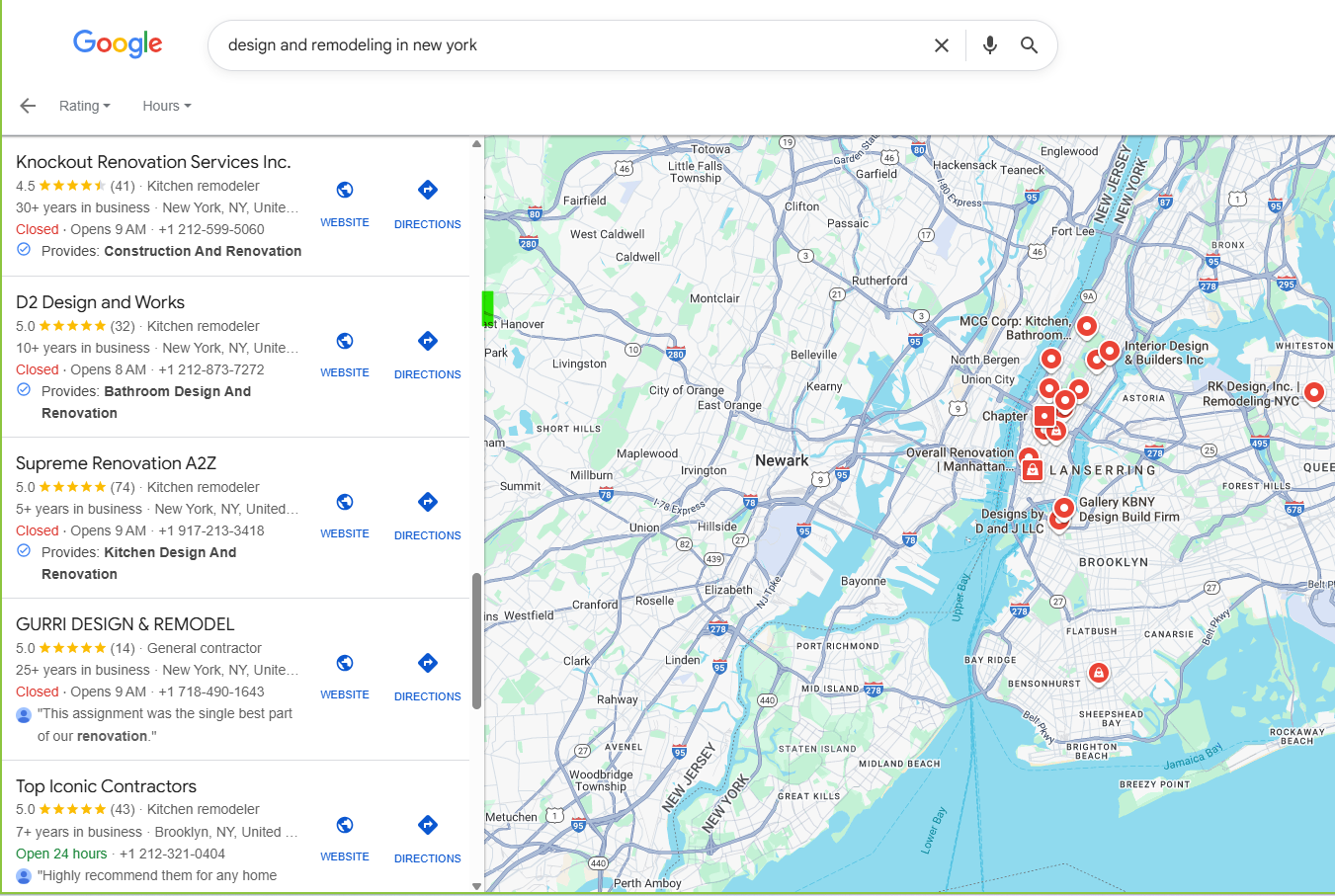Select the map pin near Bensonhurst
This screenshot has width=1335, height=896.
click(x=1098, y=673)
